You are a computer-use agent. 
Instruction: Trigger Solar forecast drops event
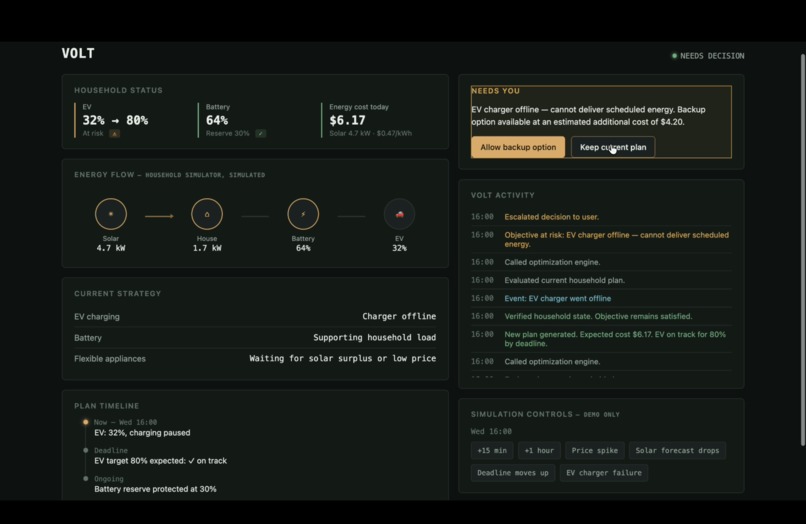pyautogui.click(x=677, y=450)
